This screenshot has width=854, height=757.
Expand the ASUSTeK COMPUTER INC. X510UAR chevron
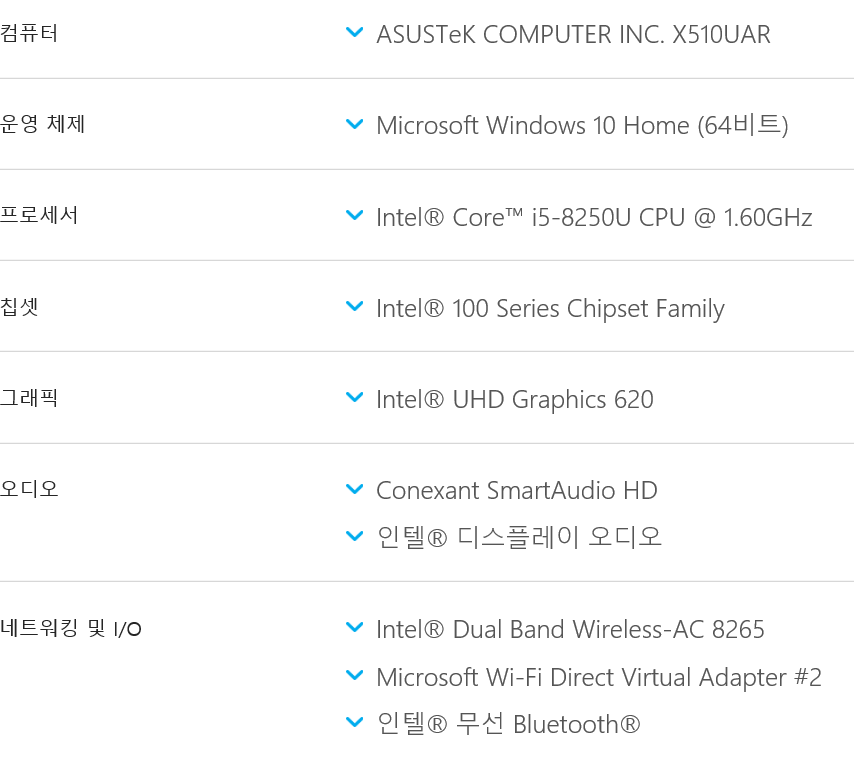355,33
